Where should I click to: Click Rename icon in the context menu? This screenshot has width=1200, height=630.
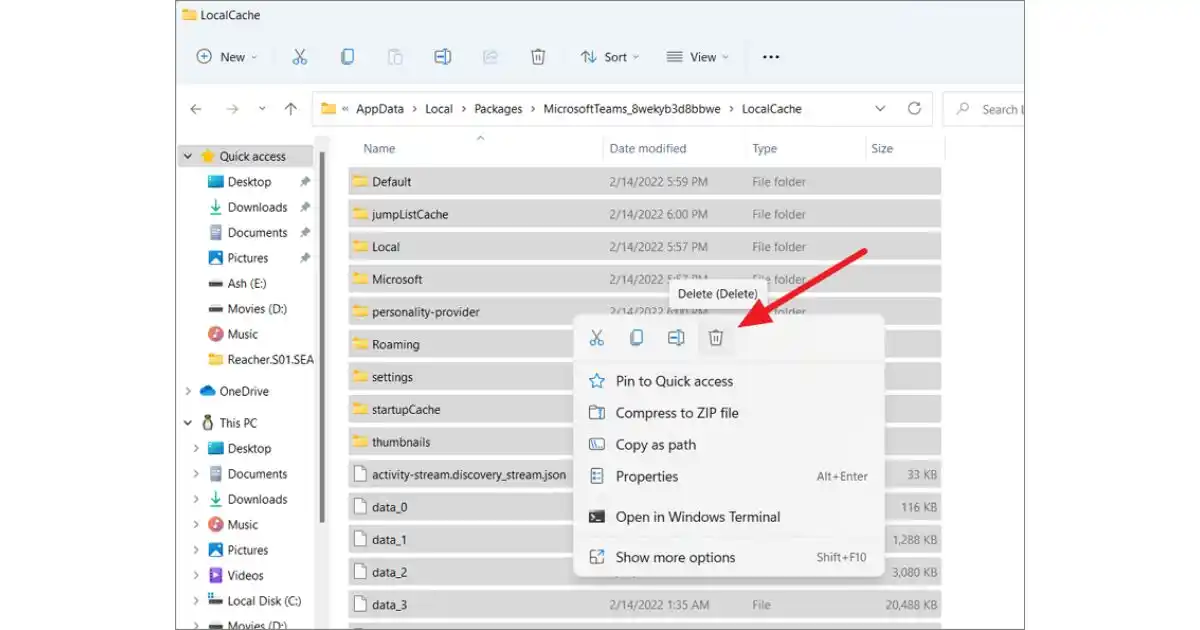pos(676,338)
